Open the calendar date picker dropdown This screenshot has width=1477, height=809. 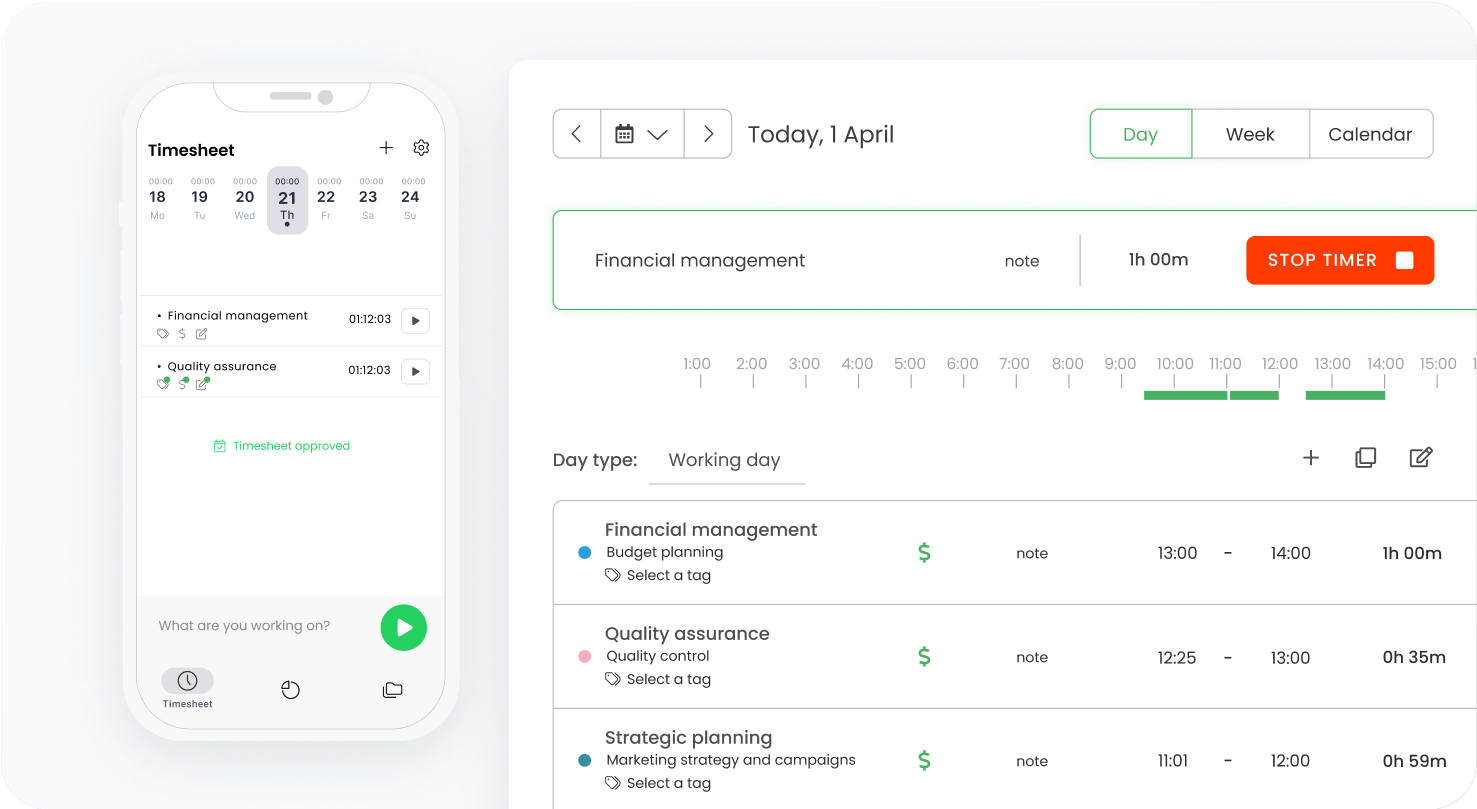(641, 134)
